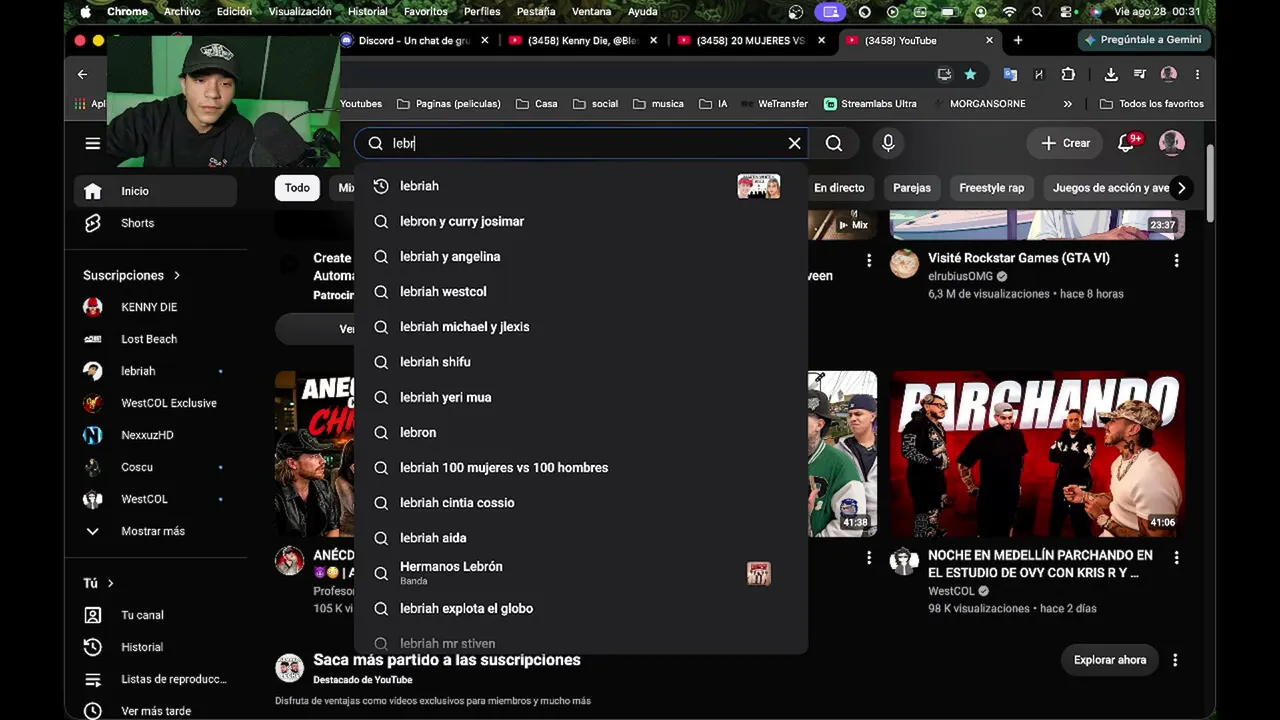Open options for NOCHE EN MEDELLÍN video
The image size is (1280, 720).
click(1176, 557)
